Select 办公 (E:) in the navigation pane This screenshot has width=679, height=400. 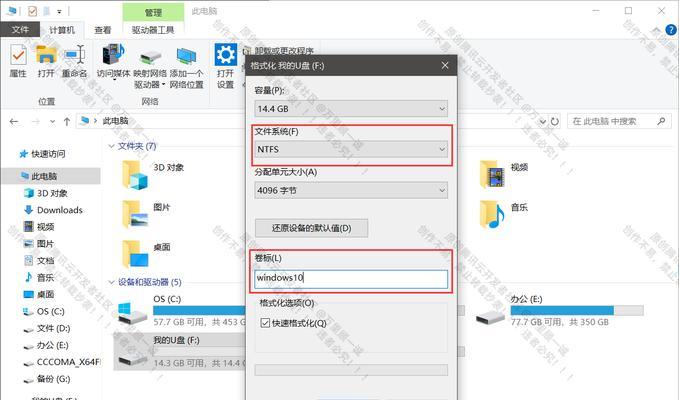coord(46,345)
